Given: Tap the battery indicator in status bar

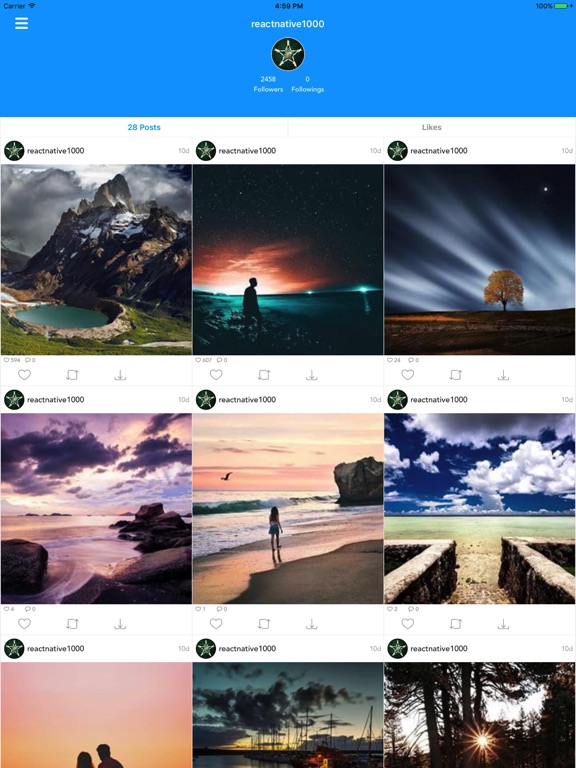Looking at the screenshot, I should (562, 6).
